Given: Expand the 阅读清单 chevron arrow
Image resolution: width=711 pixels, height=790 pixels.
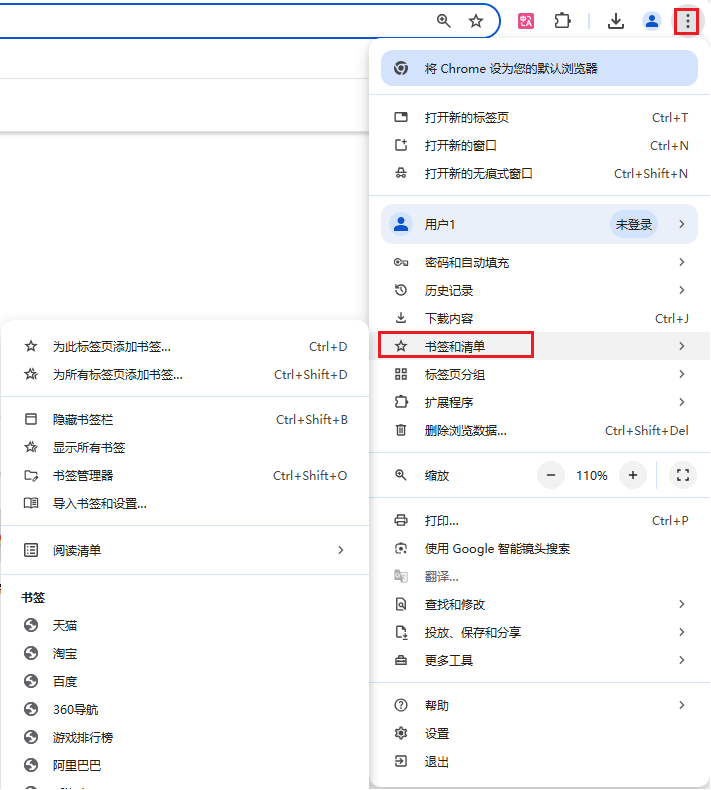Looking at the screenshot, I should point(341,550).
